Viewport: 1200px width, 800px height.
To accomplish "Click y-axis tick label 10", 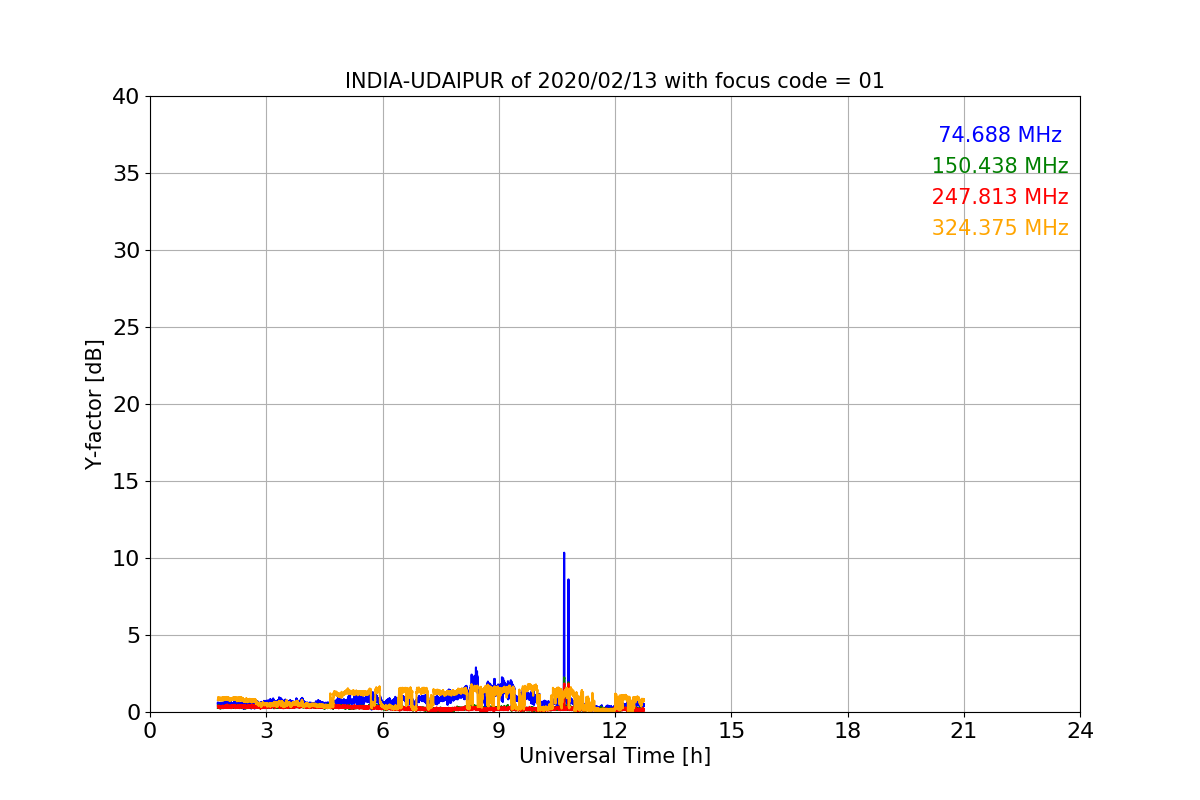I will [125, 559].
